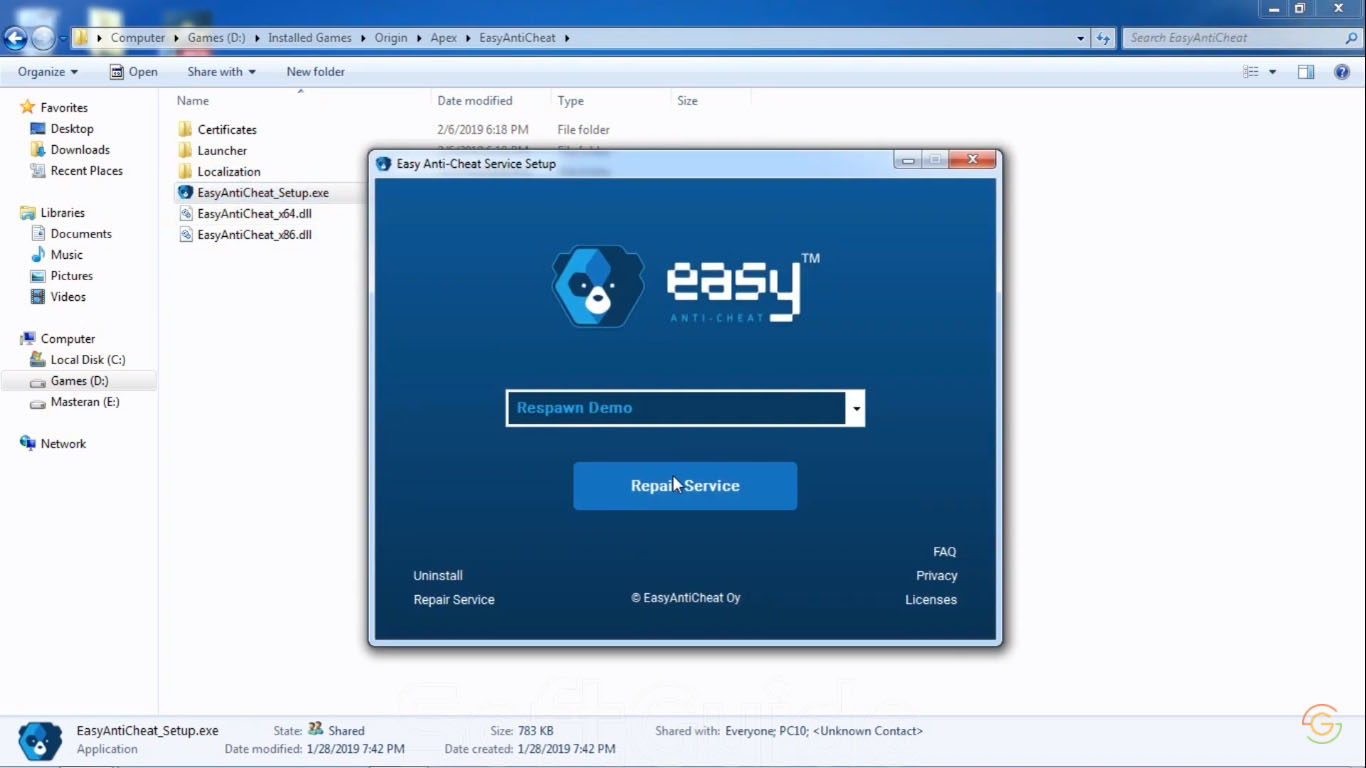This screenshot has width=1366, height=768.
Task: Open the view options dropdown arrow
Action: tap(1272, 72)
